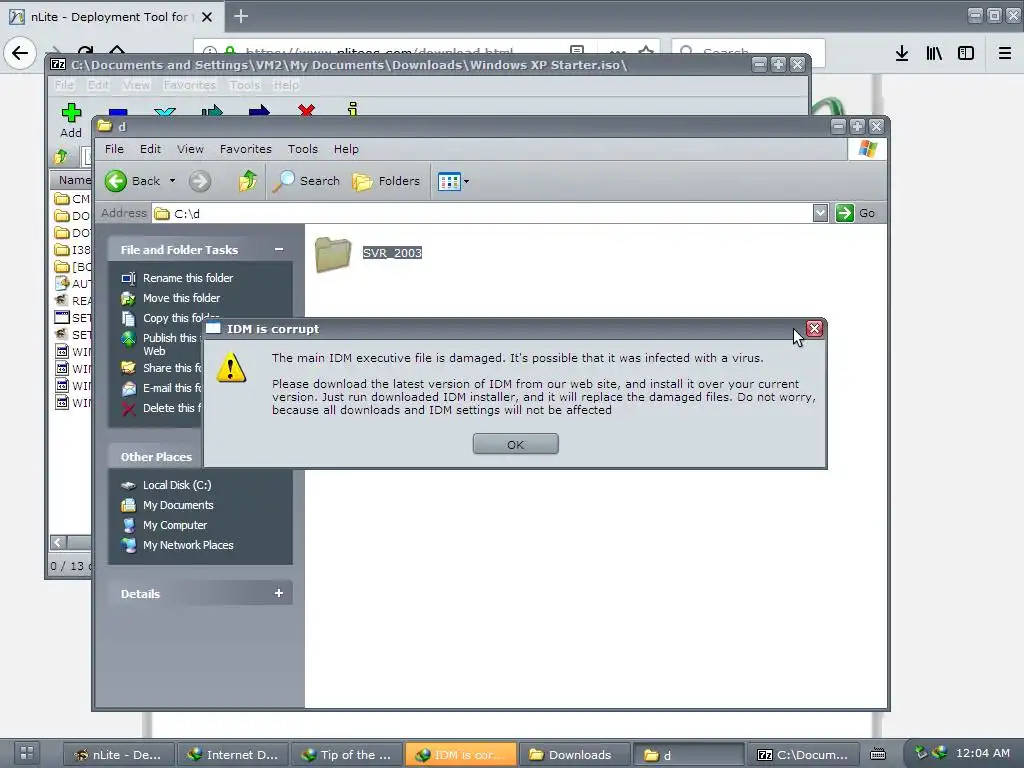1024x768 pixels.
Task: Open My Computer in Other Places
Action: (175, 525)
